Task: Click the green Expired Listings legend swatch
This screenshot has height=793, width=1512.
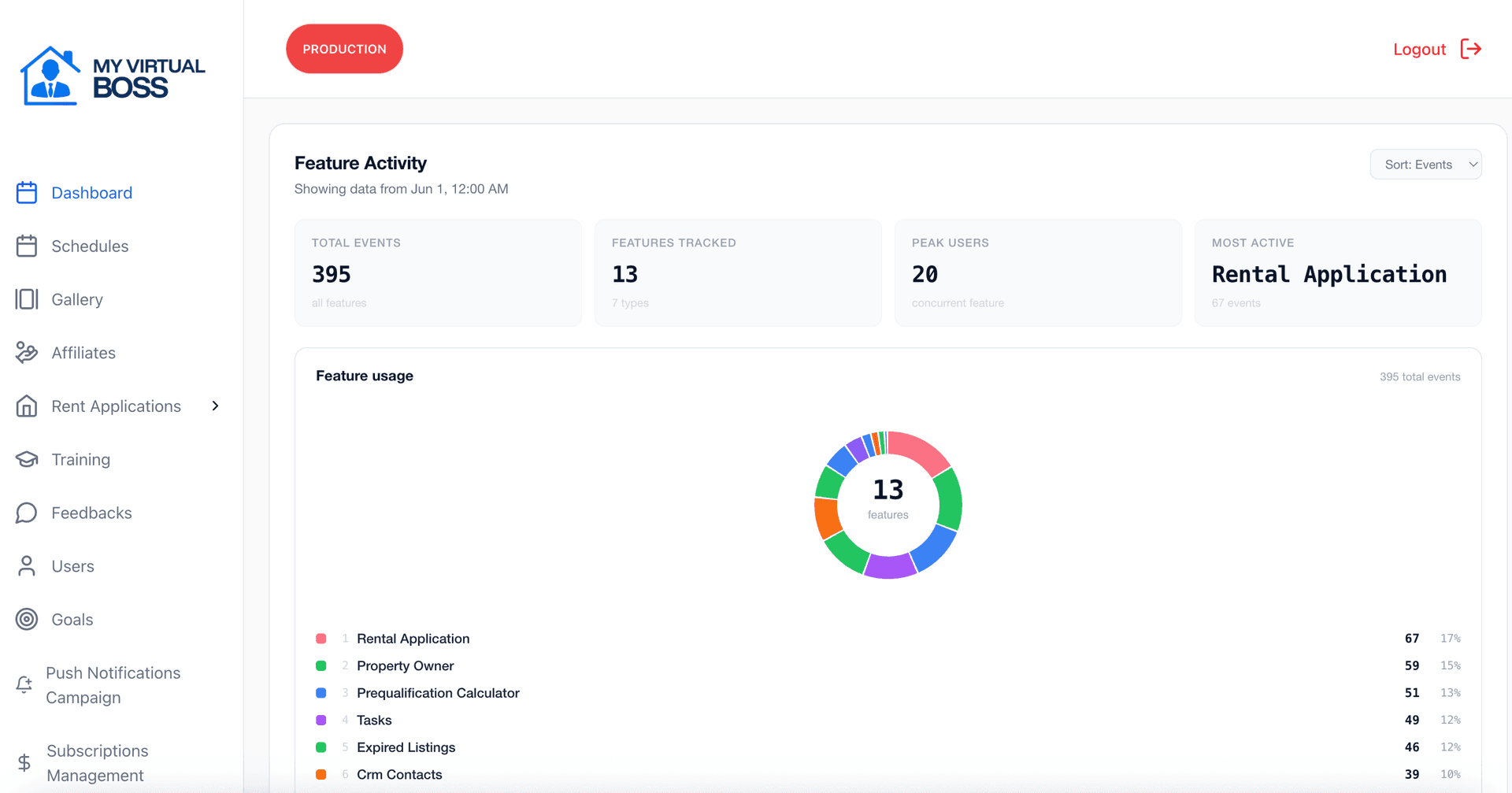Action: (321, 747)
